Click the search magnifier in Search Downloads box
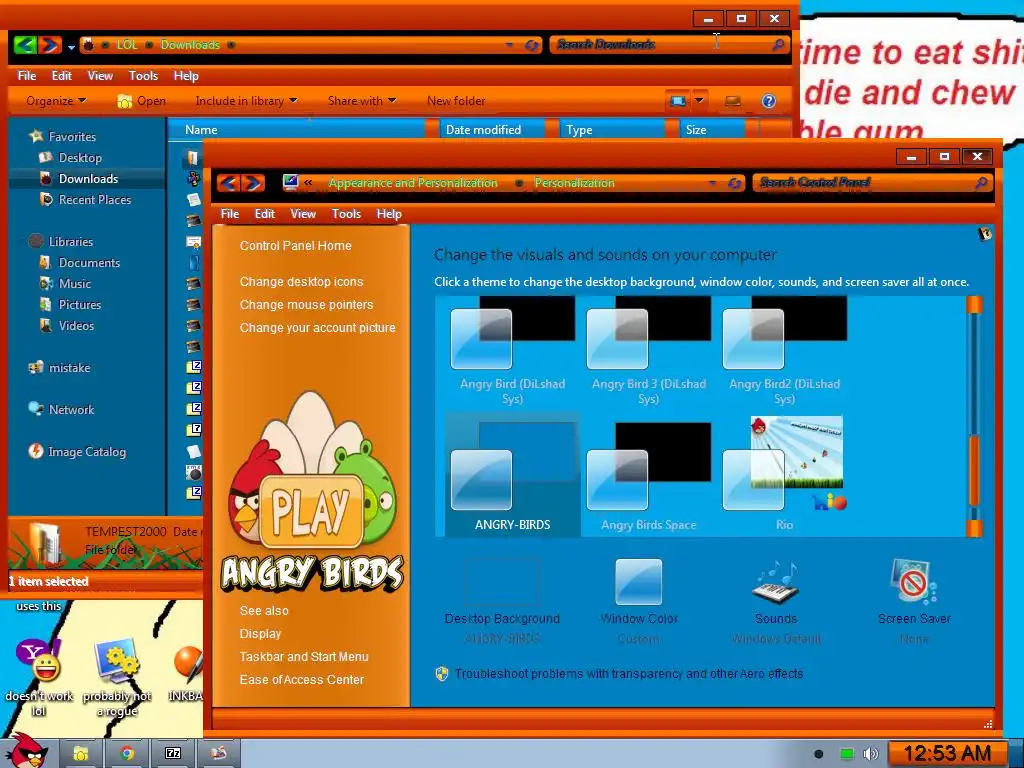This screenshot has height=768, width=1024. [778, 44]
